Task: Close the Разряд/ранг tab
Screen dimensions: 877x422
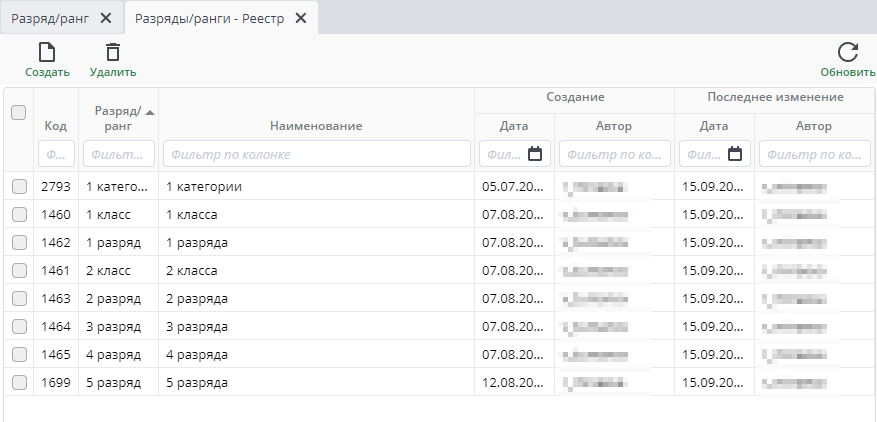Action: (106, 18)
